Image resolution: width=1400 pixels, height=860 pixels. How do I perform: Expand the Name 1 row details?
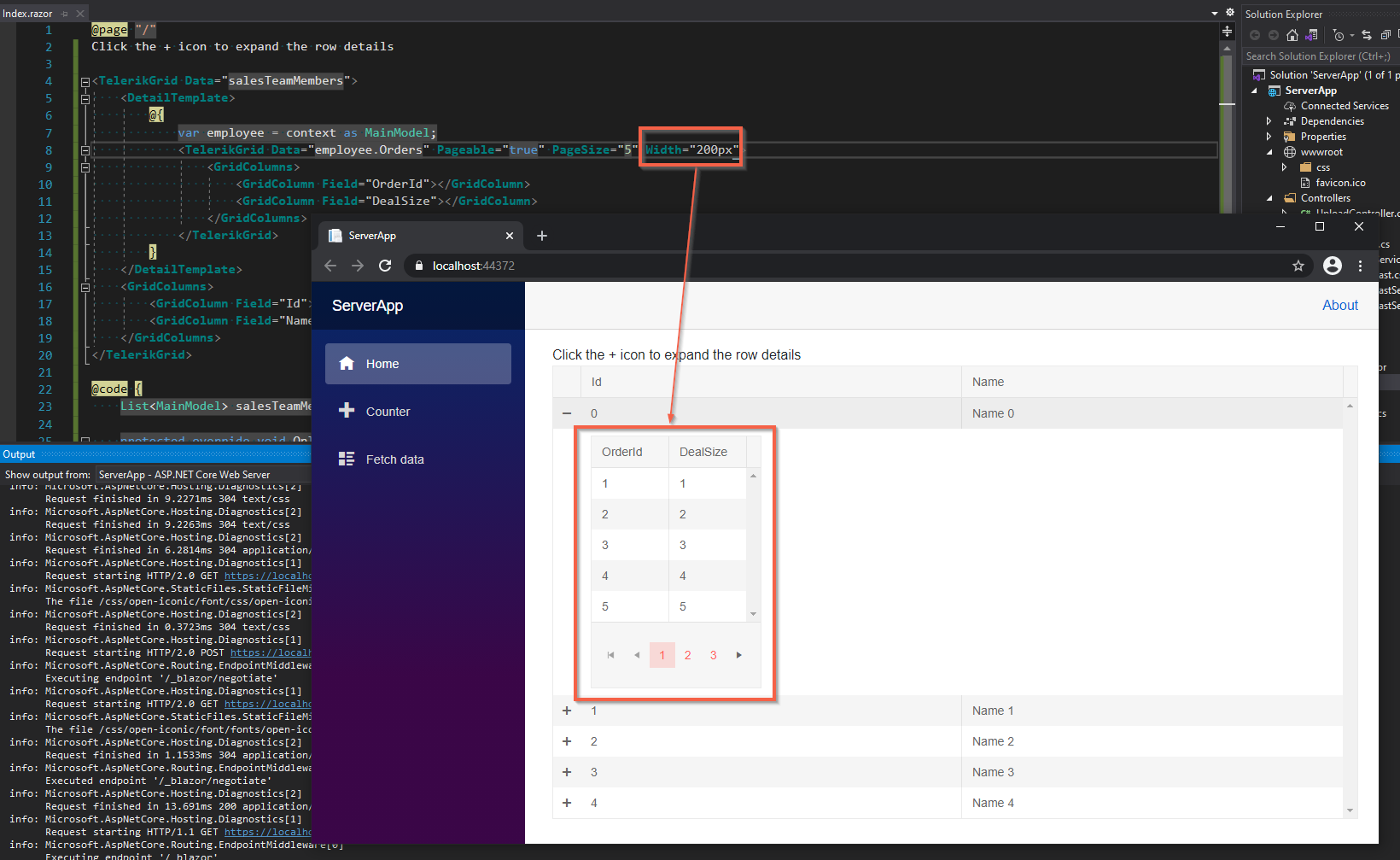pos(567,711)
